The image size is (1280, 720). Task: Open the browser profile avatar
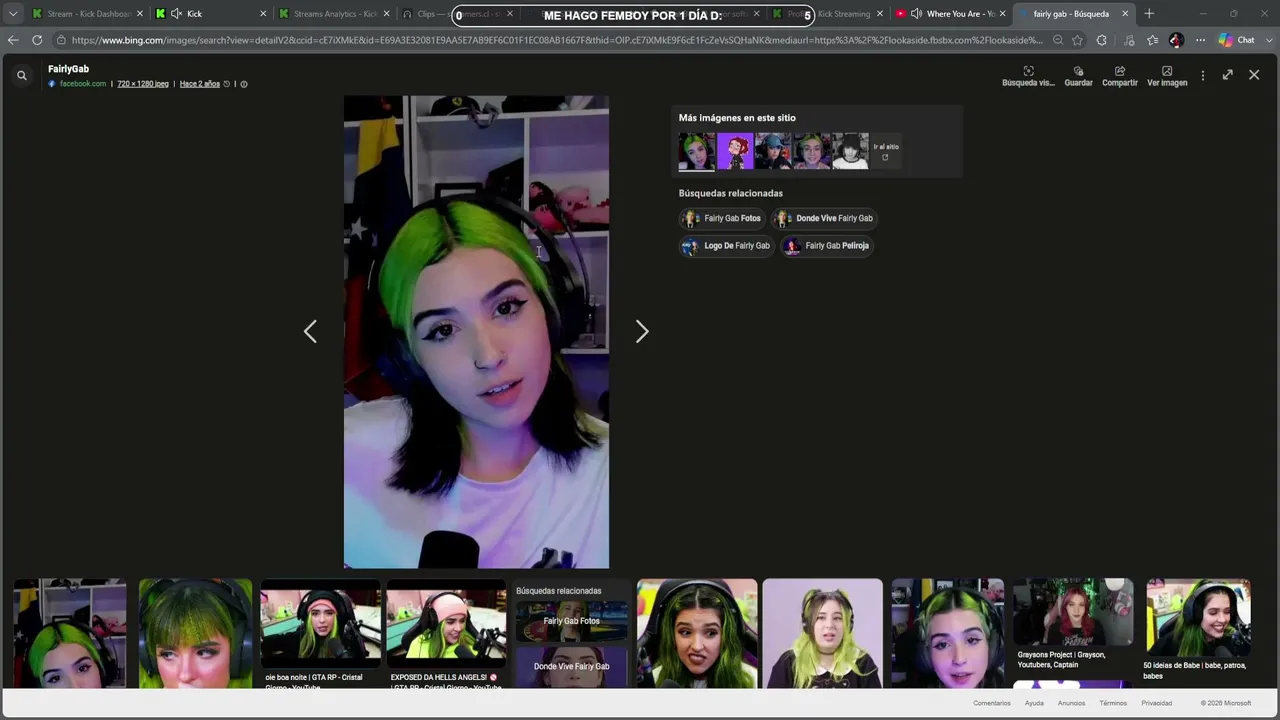(x=1176, y=40)
